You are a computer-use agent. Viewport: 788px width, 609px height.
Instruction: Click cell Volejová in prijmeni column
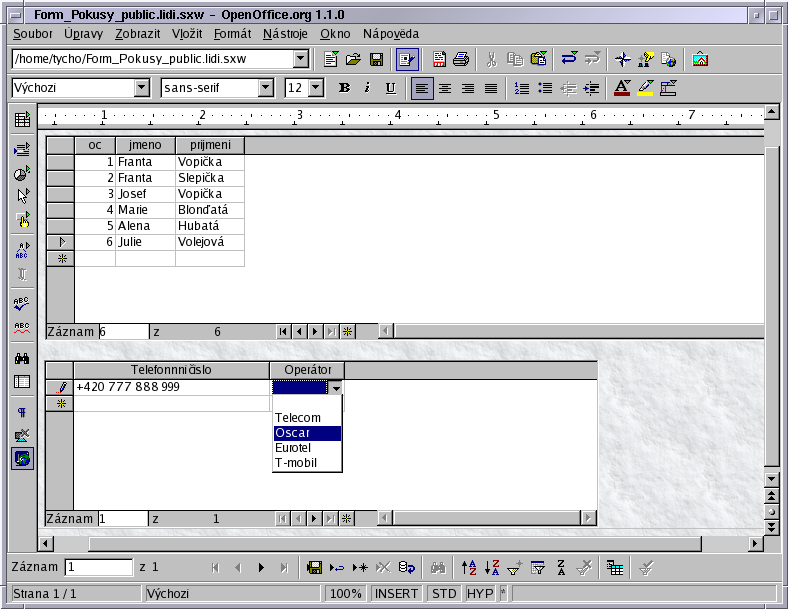pyautogui.click(x=210, y=242)
